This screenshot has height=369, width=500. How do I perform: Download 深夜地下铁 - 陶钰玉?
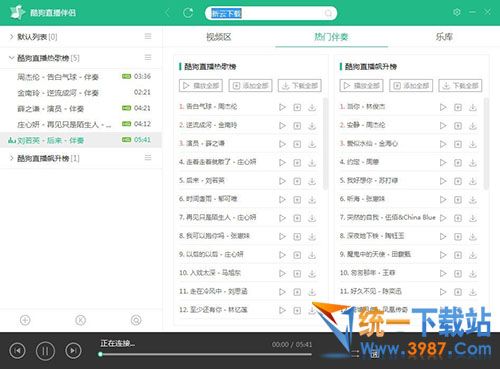click(x=473, y=236)
